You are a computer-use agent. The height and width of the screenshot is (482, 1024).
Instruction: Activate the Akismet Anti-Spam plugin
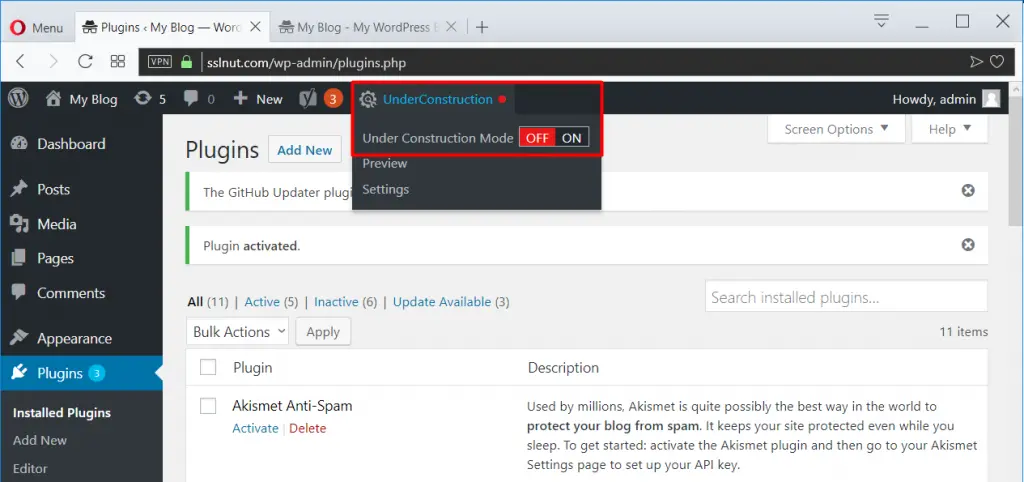255,428
